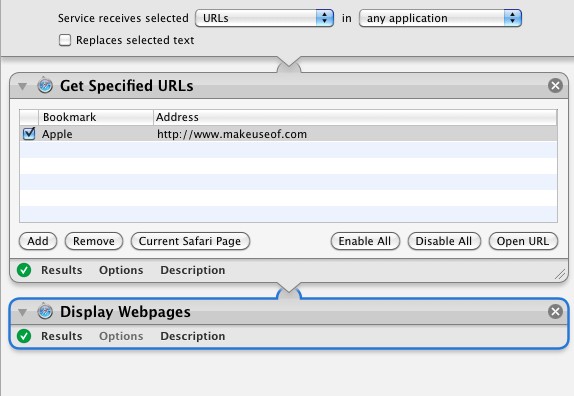
Task: Select the Apple bookmark name cell
Action: tap(57, 134)
